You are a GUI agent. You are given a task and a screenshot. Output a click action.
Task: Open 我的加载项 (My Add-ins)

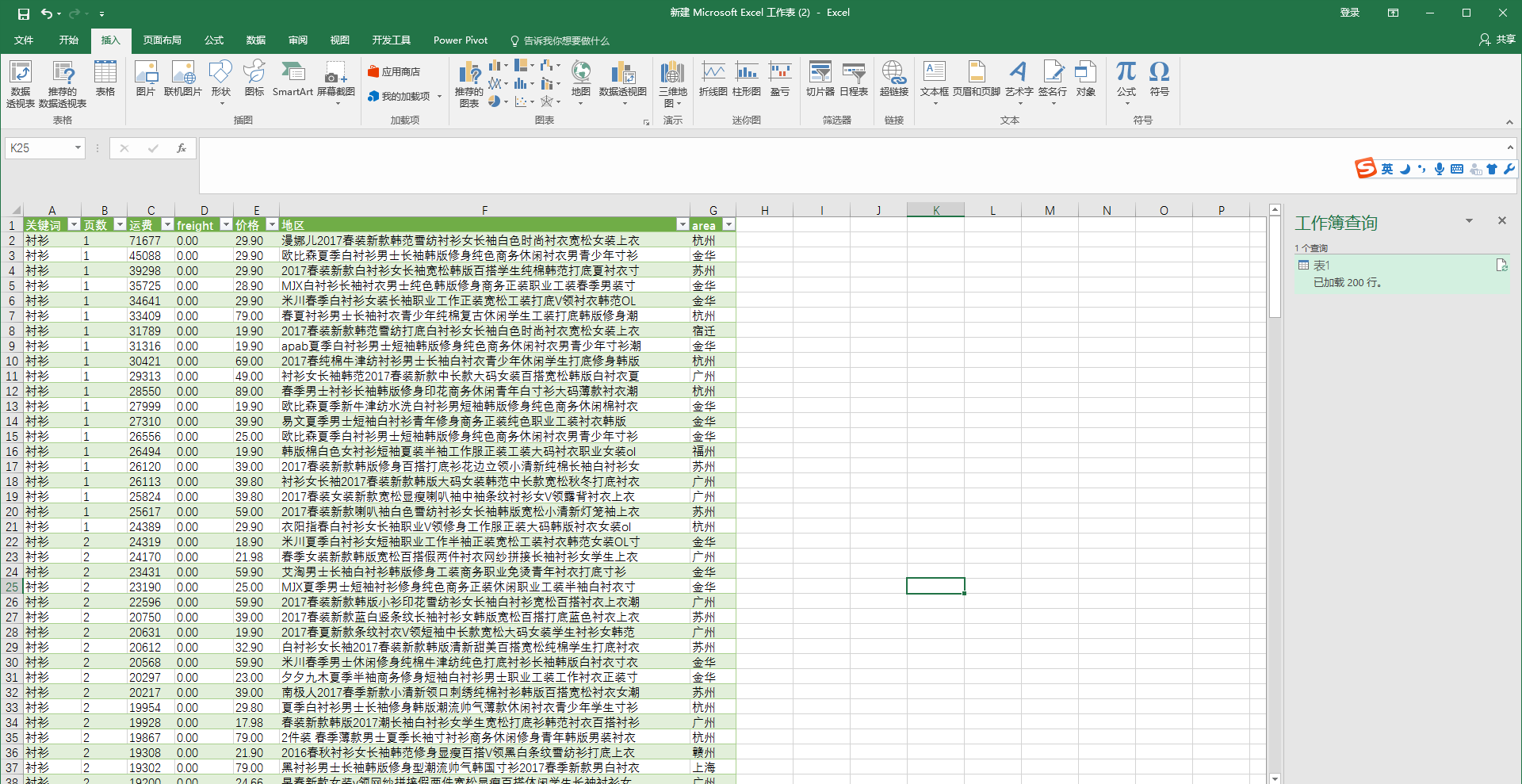point(404,97)
